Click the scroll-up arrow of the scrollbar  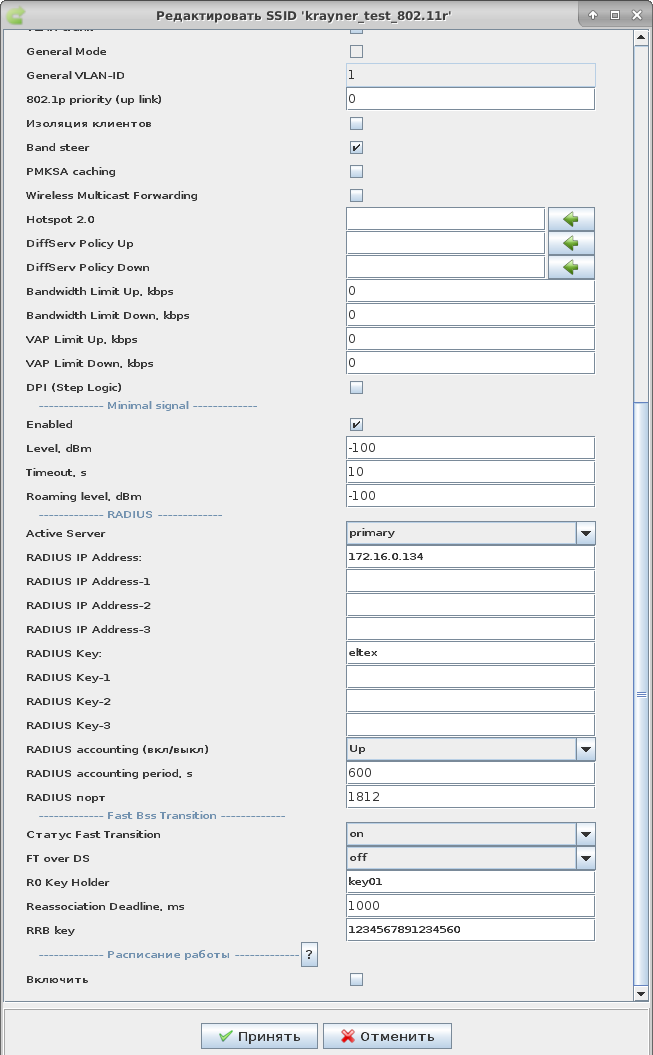point(641,38)
